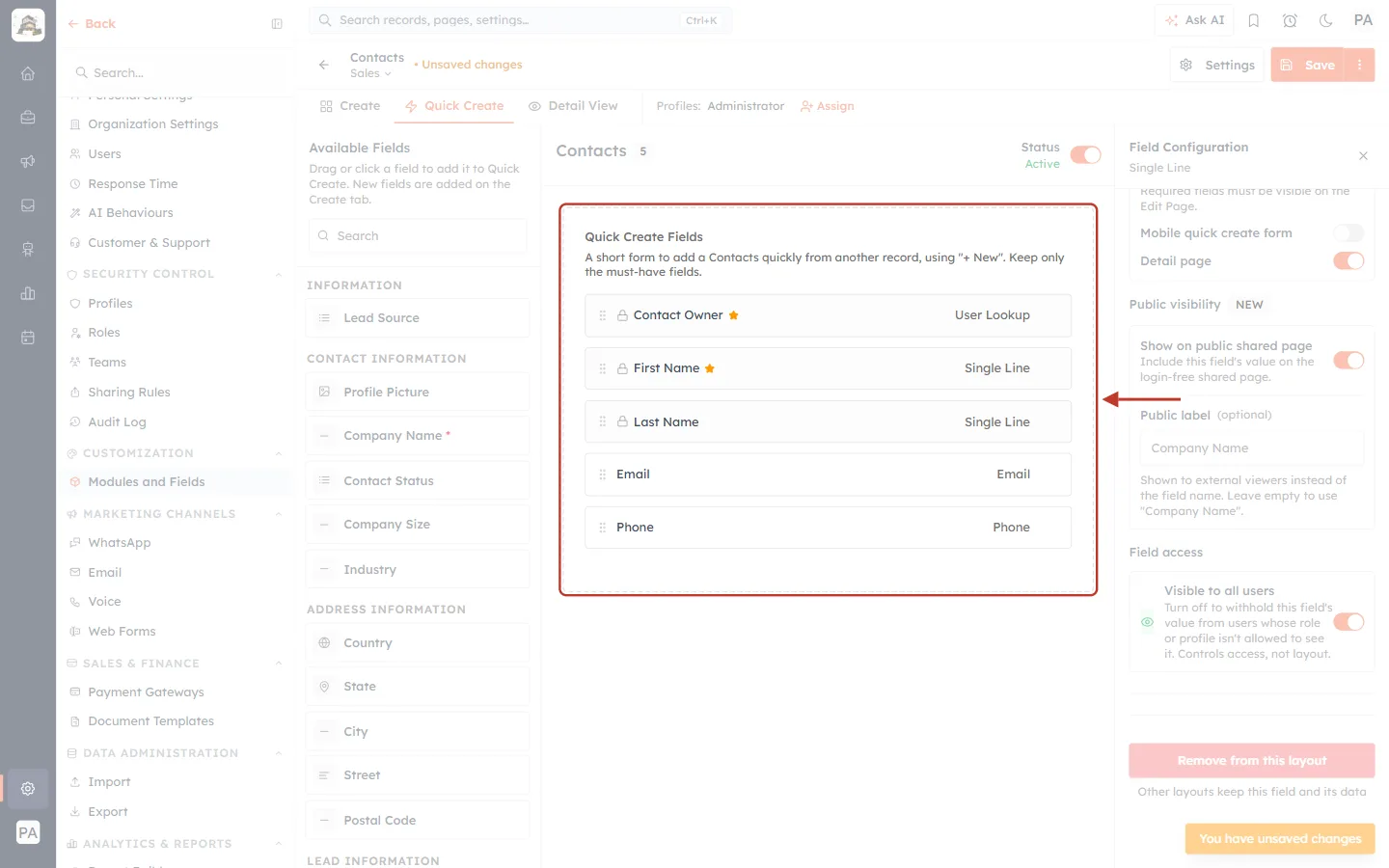Open the calendar icon in left rail

(28, 338)
